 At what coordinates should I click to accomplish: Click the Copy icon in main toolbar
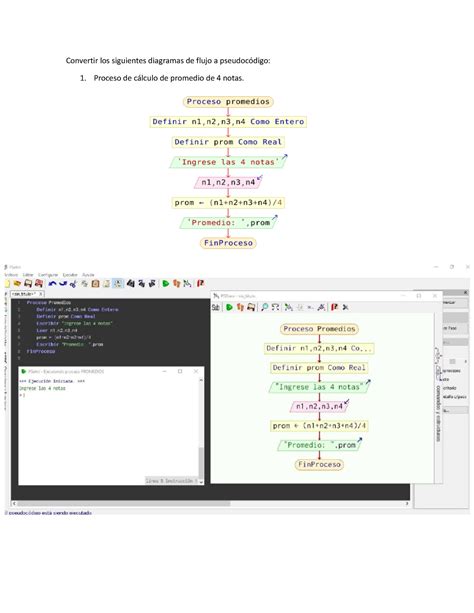84,283
